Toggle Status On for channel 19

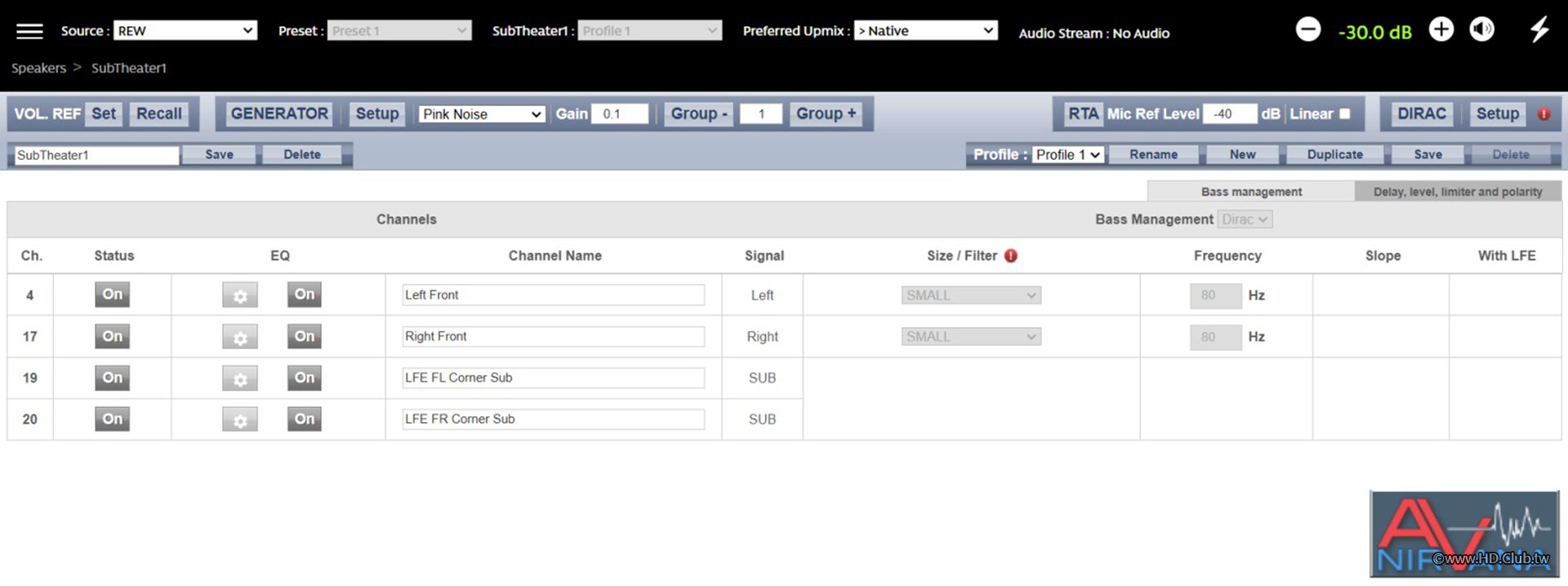[x=113, y=378]
